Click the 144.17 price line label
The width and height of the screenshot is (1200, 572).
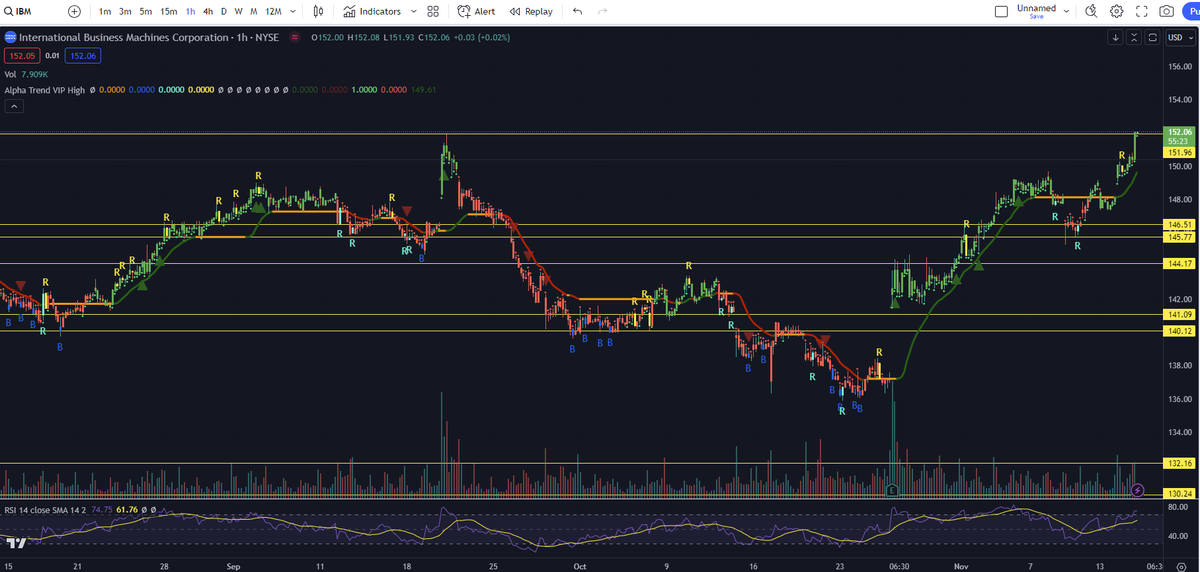pyautogui.click(x=1180, y=263)
